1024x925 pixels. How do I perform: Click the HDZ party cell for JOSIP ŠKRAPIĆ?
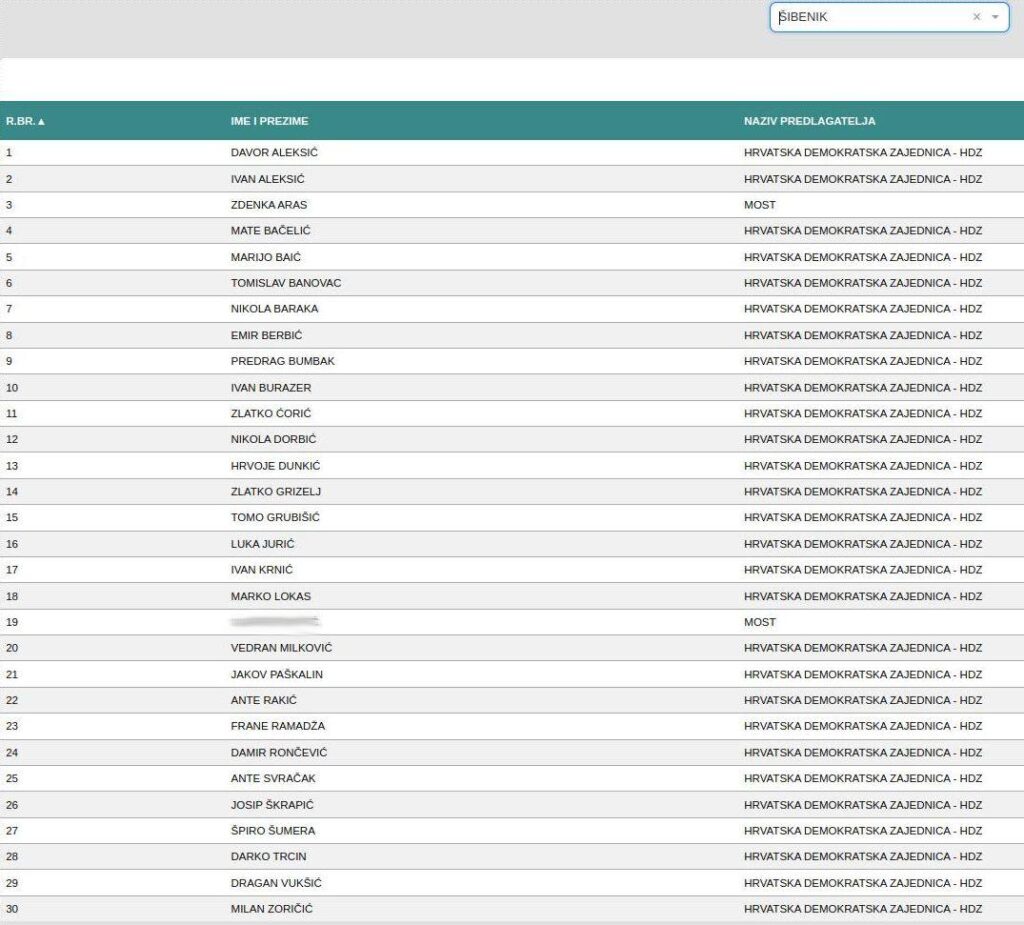coord(863,805)
